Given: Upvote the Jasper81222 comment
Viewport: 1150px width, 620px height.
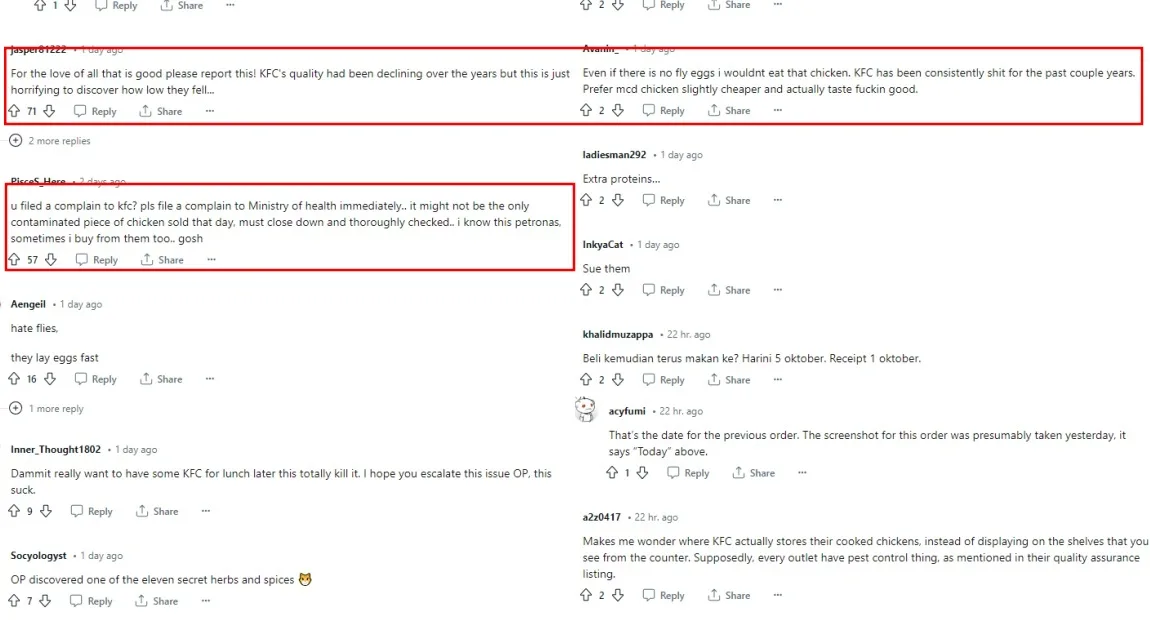Looking at the screenshot, I should coord(15,111).
